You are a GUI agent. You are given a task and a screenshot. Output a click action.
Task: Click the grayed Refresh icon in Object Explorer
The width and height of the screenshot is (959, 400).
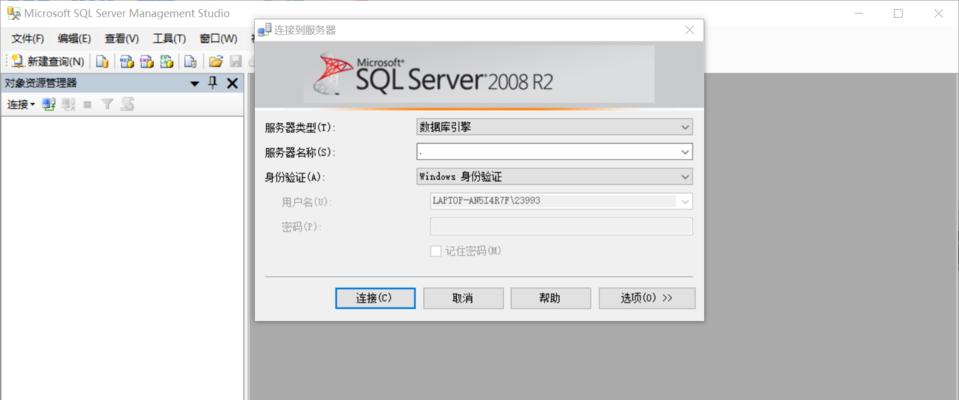[x=127, y=105]
